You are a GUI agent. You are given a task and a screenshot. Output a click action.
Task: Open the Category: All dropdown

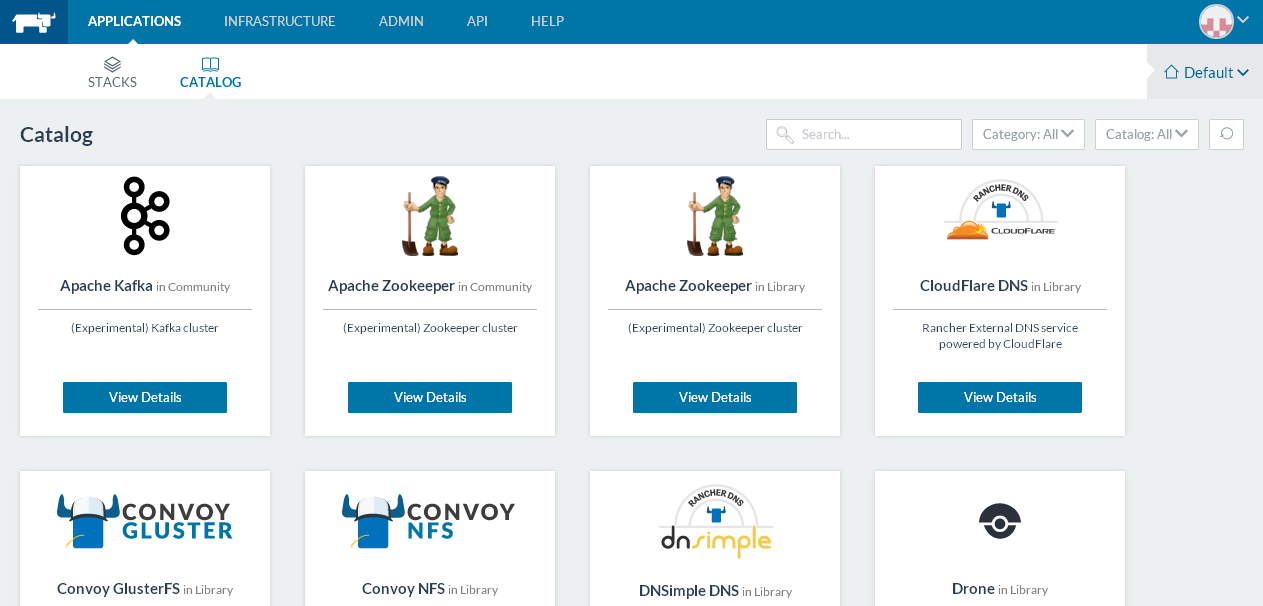1028,134
